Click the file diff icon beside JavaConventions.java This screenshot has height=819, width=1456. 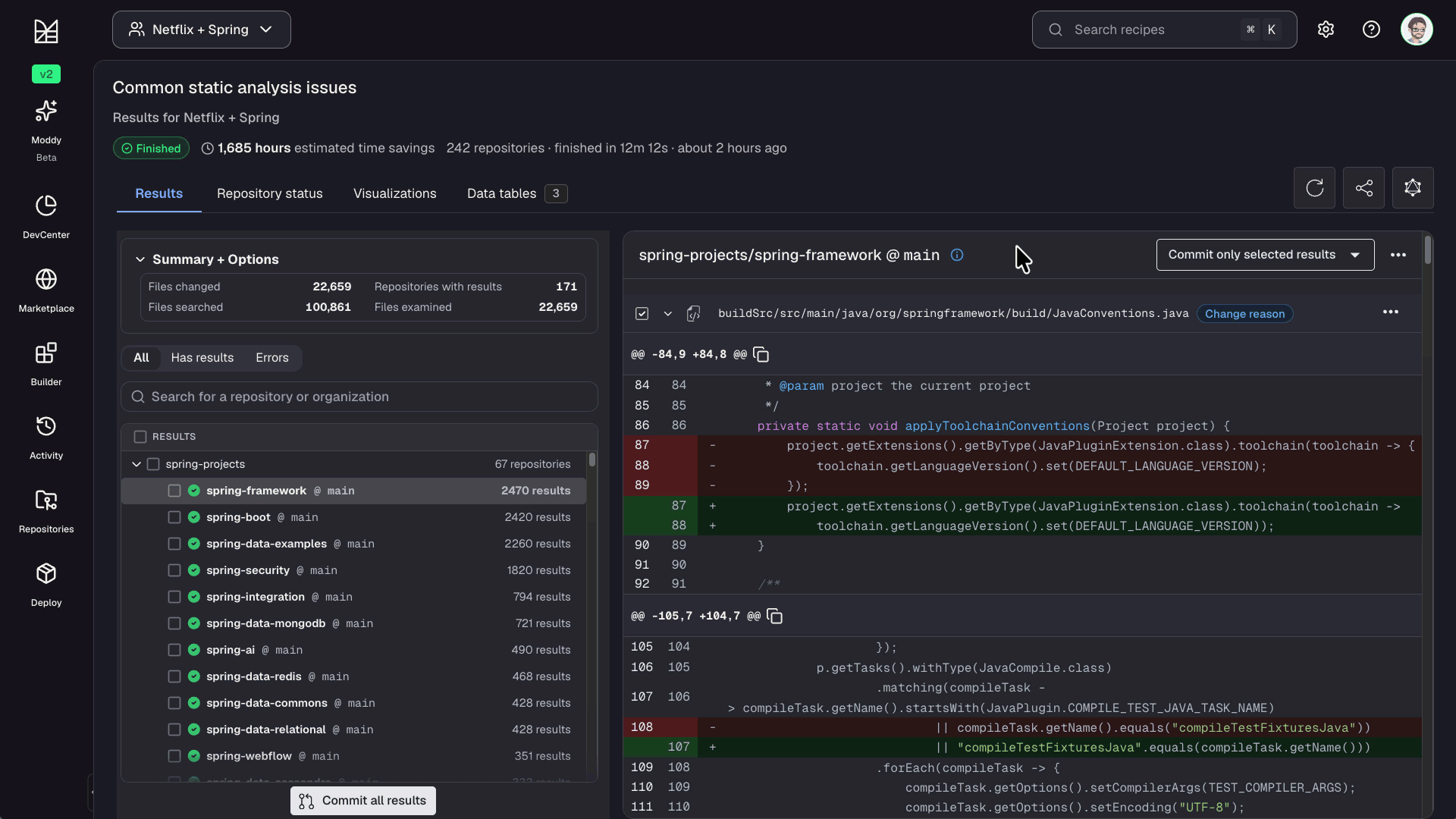point(693,313)
